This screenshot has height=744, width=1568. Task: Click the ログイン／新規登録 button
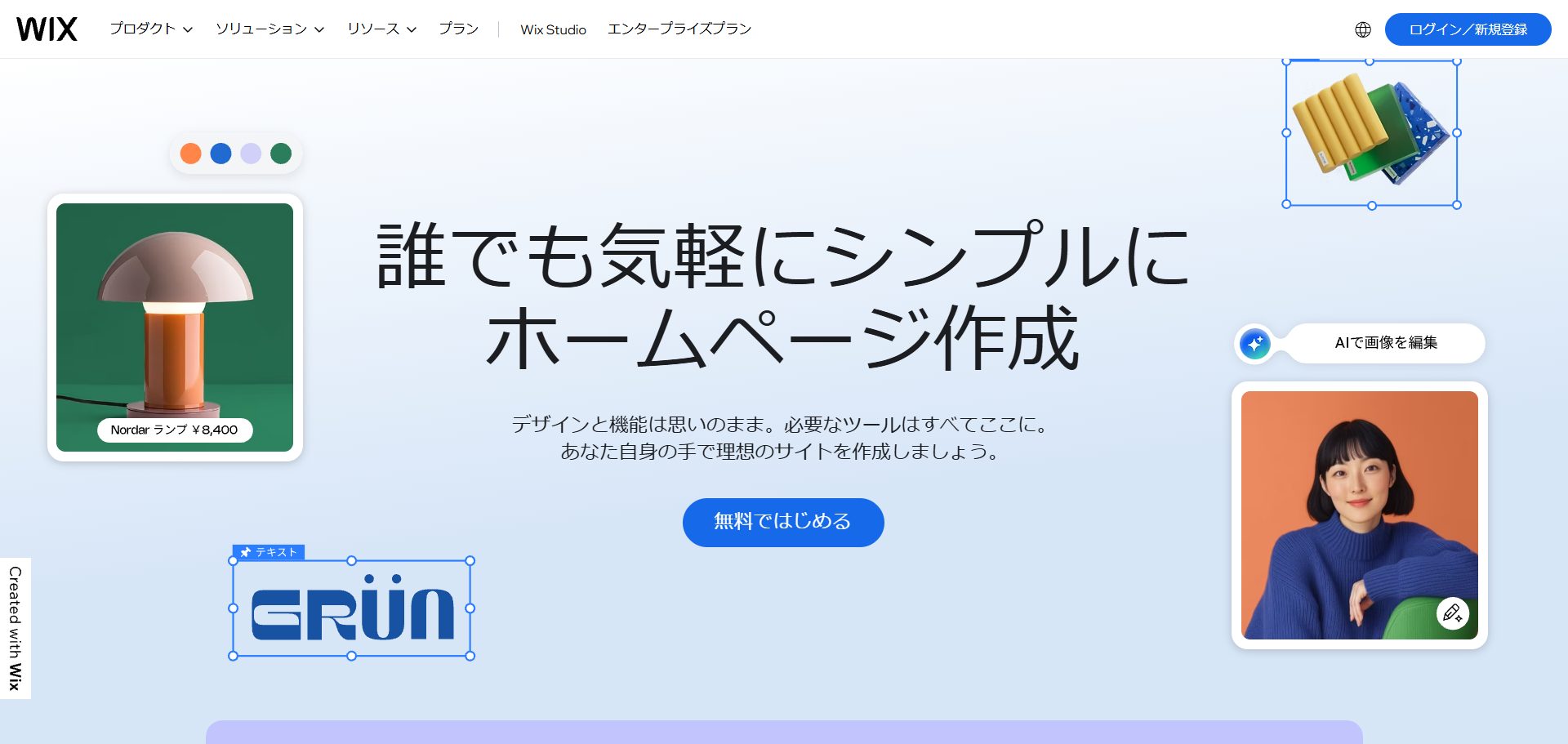pyautogui.click(x=1468, y=29)
